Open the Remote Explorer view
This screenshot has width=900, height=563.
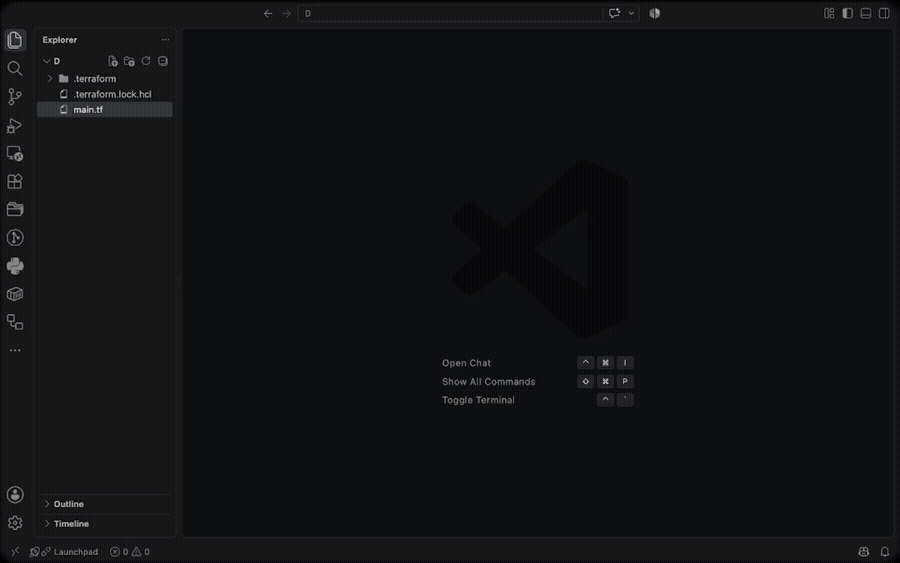click(15, 153)
